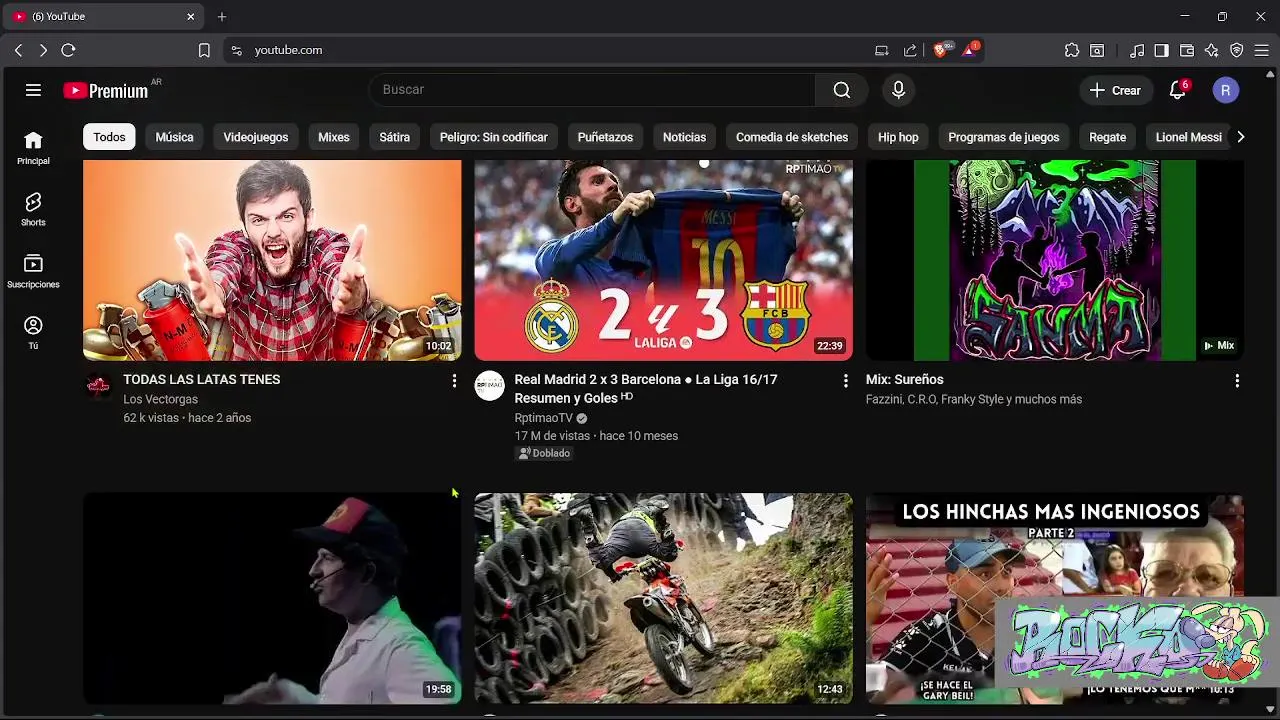
Task: Select the Peligro: Sin codificar chip
Action: [494, 137]
